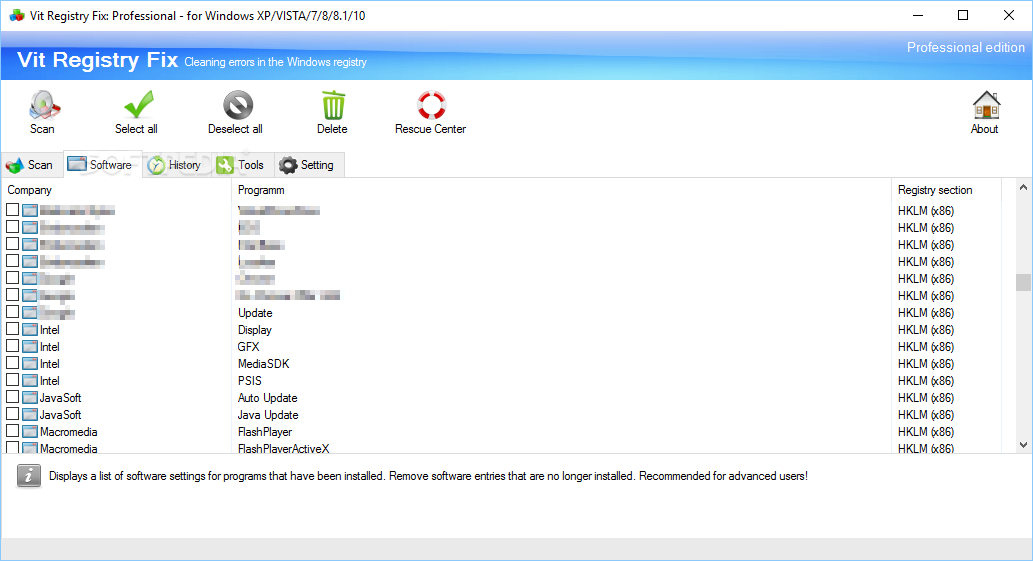1033x561 pixels.
Task: Click the window icon of Intel PSIS row
Action: [30, 381]
